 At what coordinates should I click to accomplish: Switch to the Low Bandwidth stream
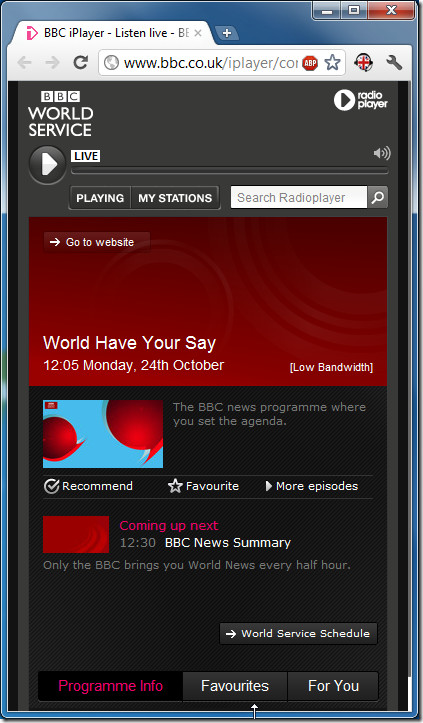coord(331,367)
